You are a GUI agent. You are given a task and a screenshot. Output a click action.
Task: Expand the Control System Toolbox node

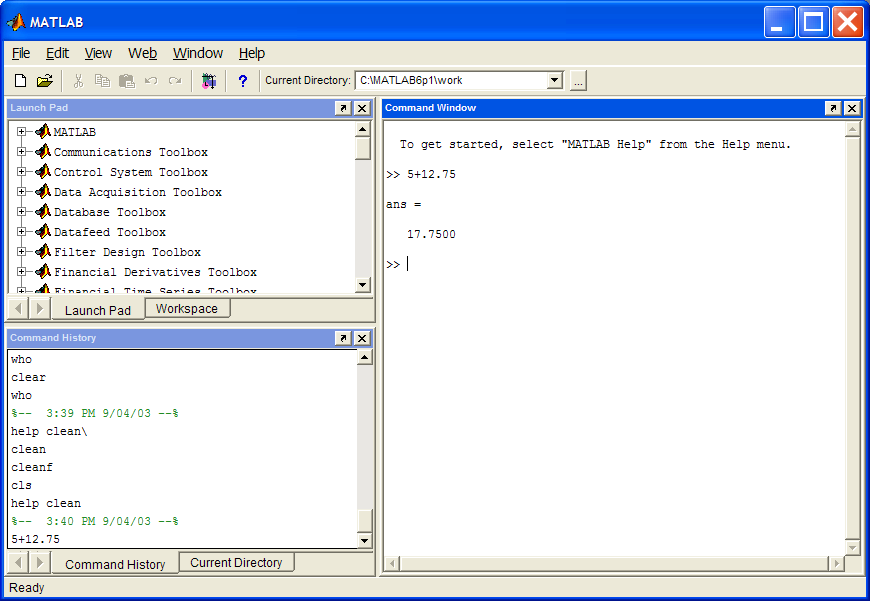(21, 171)
